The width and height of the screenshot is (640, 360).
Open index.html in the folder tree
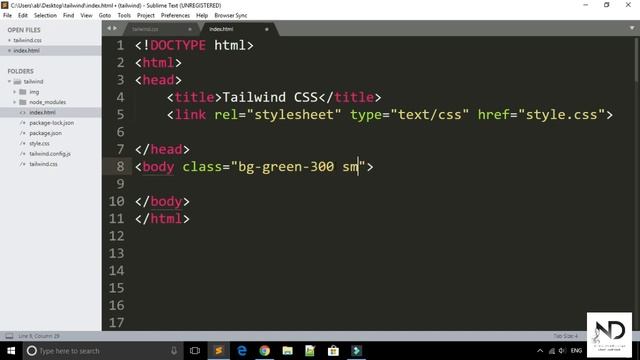[x=42, y=112]
